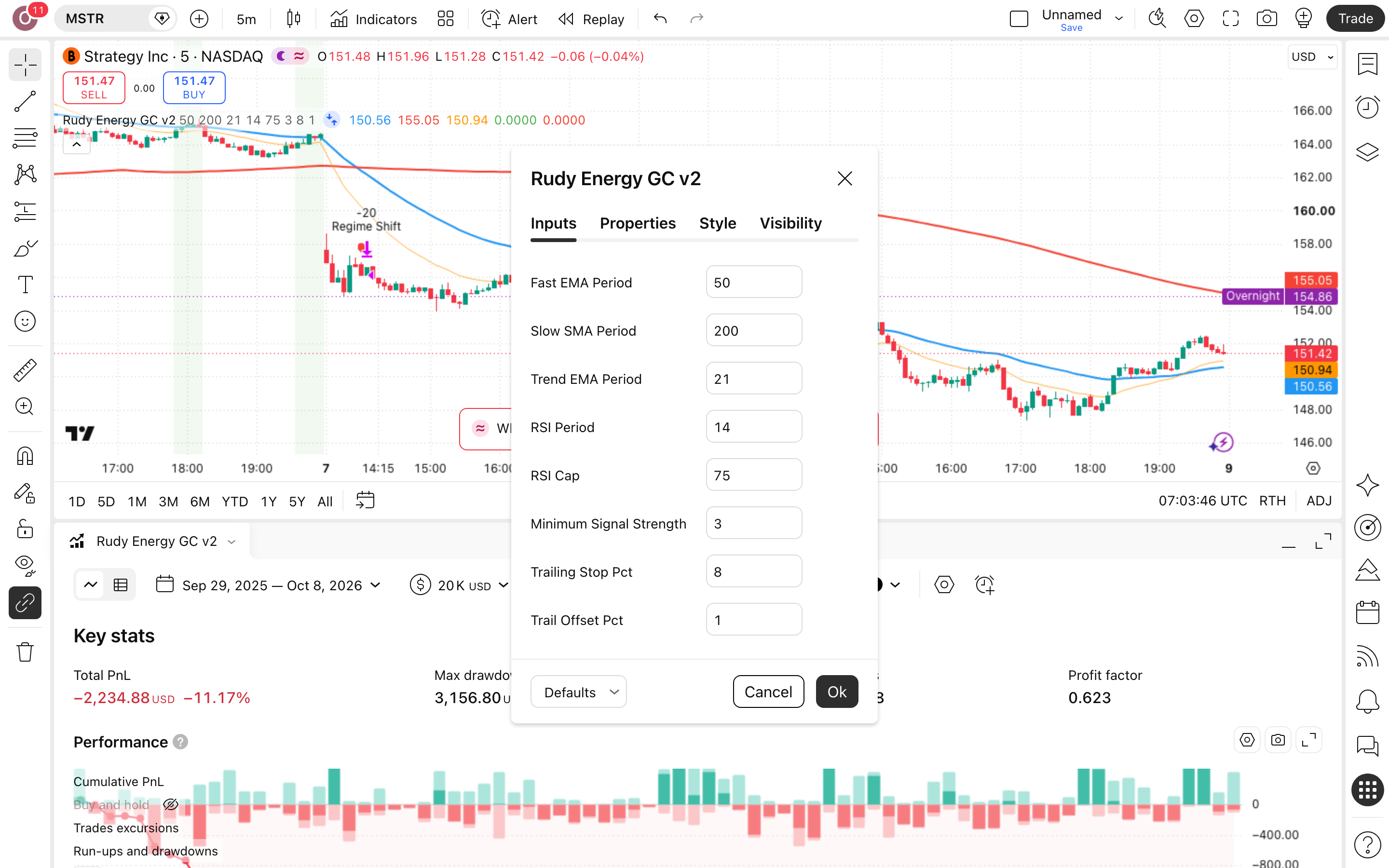Start bar Replay mode
Screen dimensions: 1389x868
point(591,19)
